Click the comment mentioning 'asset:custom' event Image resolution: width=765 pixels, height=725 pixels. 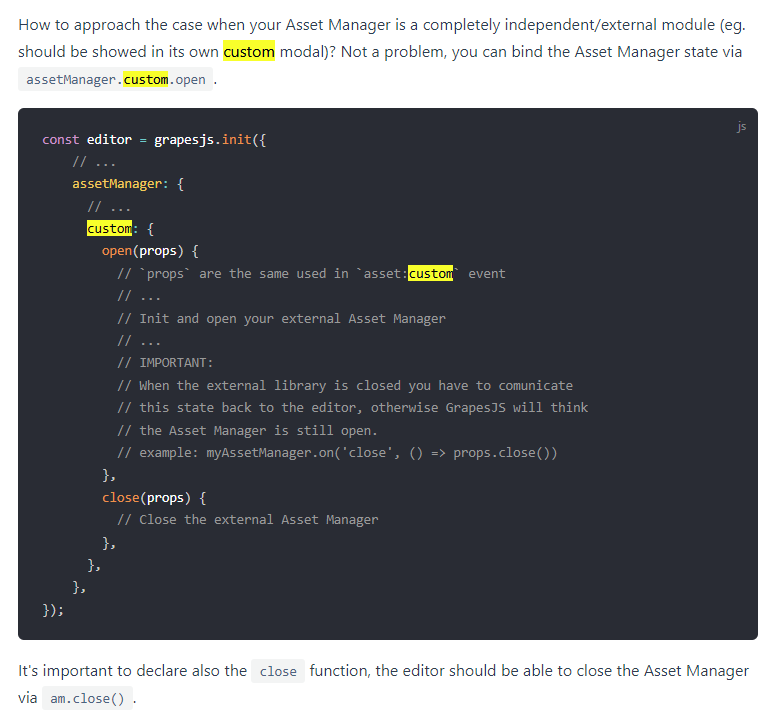click(311, 274)
